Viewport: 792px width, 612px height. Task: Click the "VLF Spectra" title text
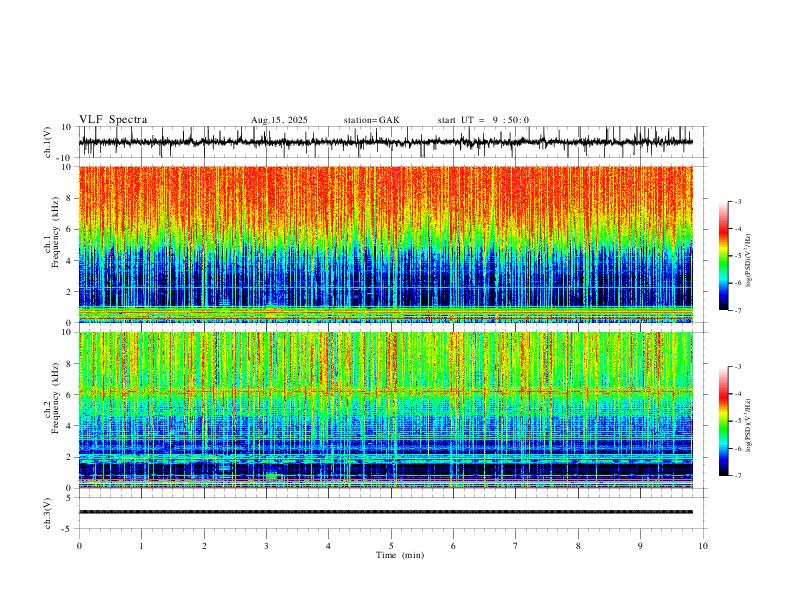pyautogui.click(x=113, y=120)
